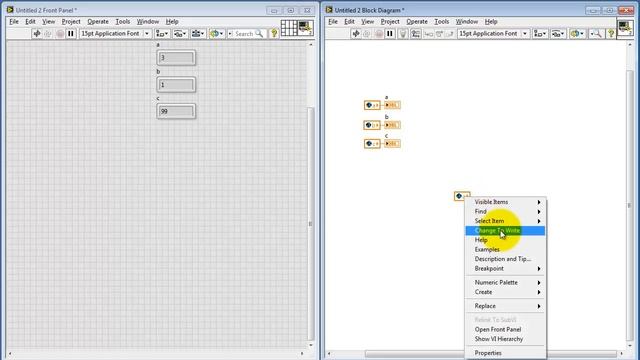Open Reorder menu in Front Panel toolbar
This screenshot has height=360, width=640.
tap(216, 33)
